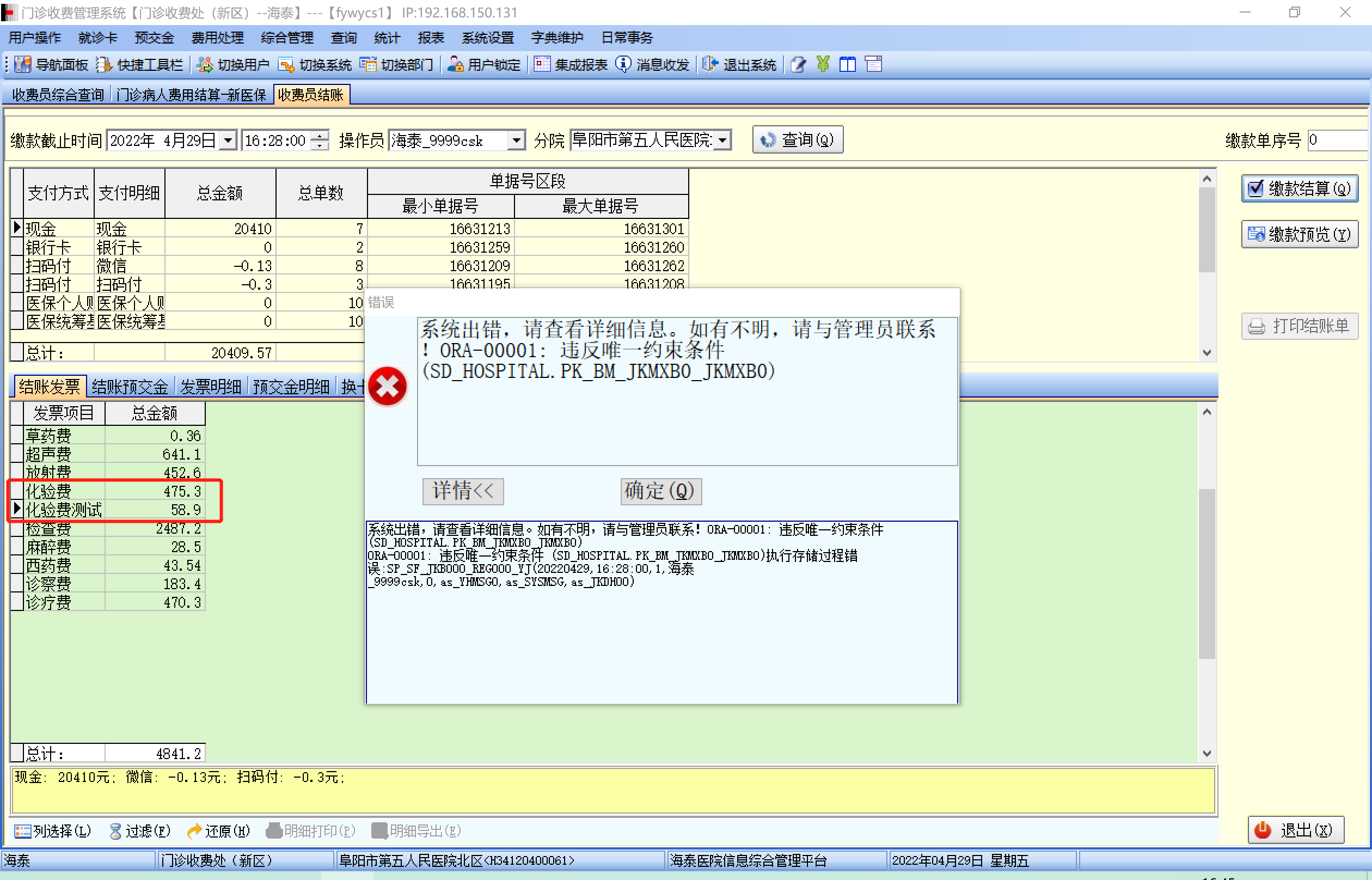The image size is (1372, 880).
Task: Collapse details with 详情<< button
Action: click(463, 491)
